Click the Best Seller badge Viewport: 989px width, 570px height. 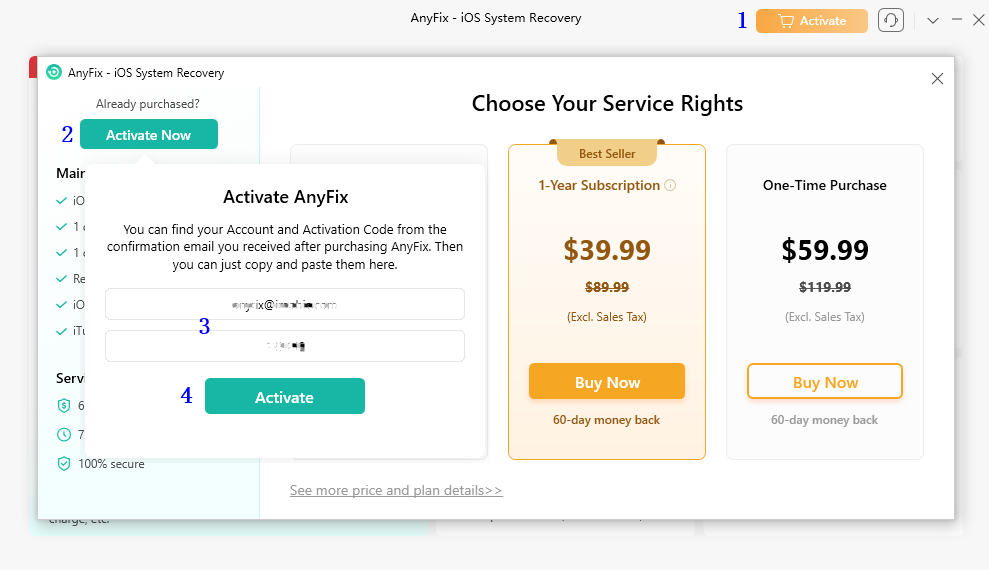[x=607, y=153]
